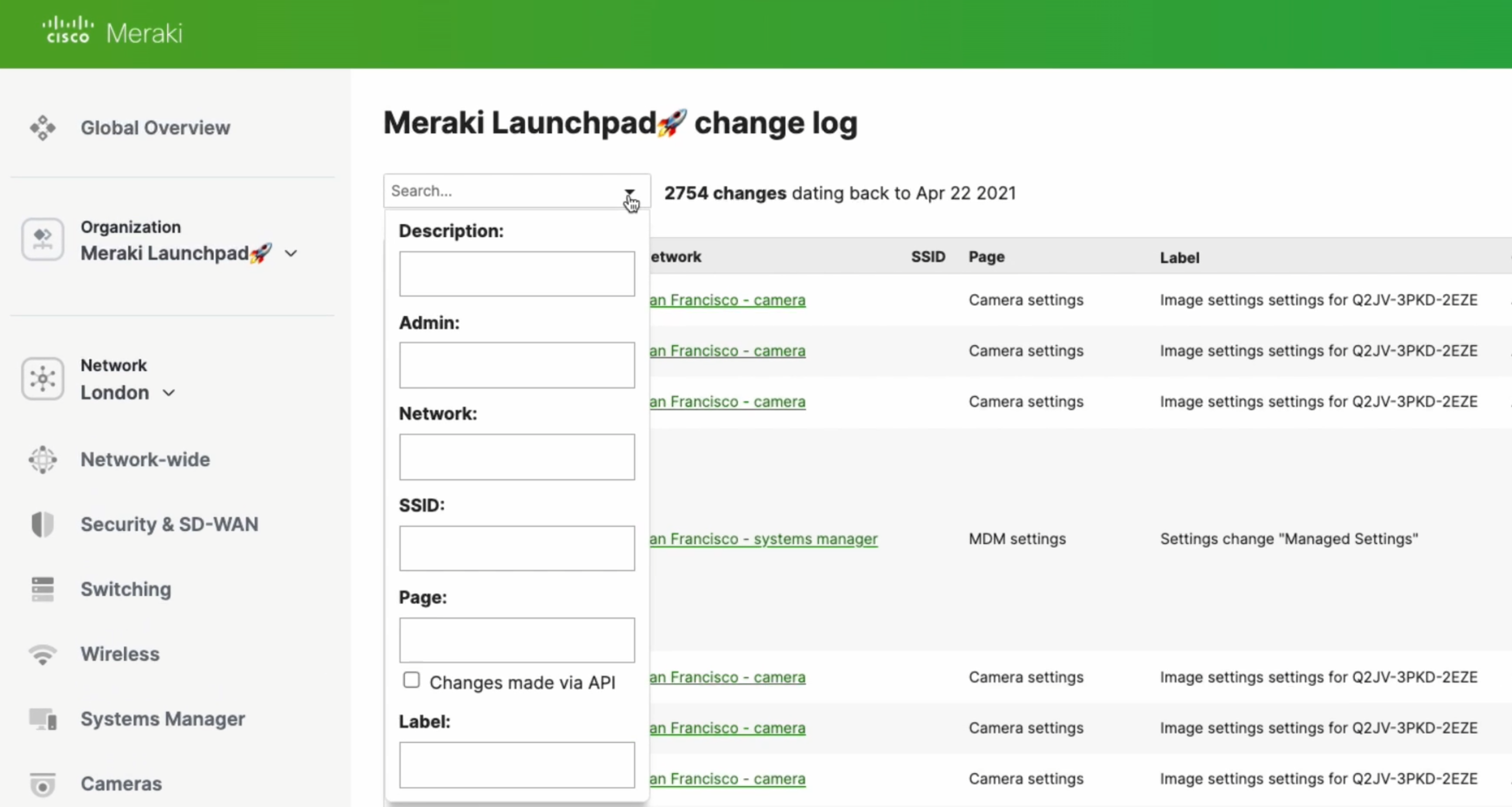Open Network-wide section via its icon

(42, 459)
